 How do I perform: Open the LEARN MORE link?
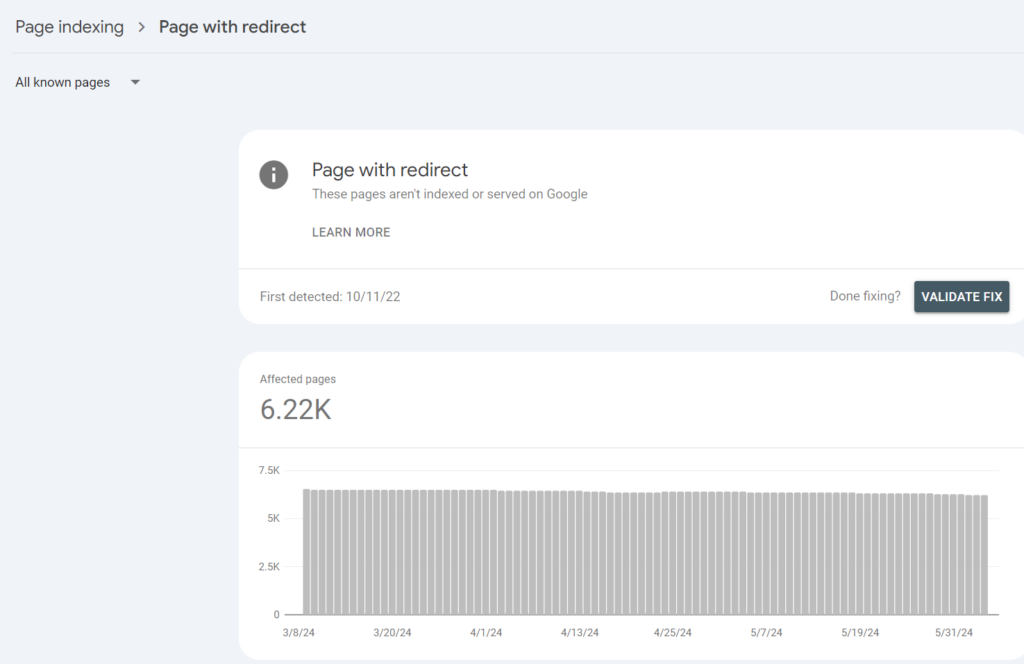coord(351,232)
